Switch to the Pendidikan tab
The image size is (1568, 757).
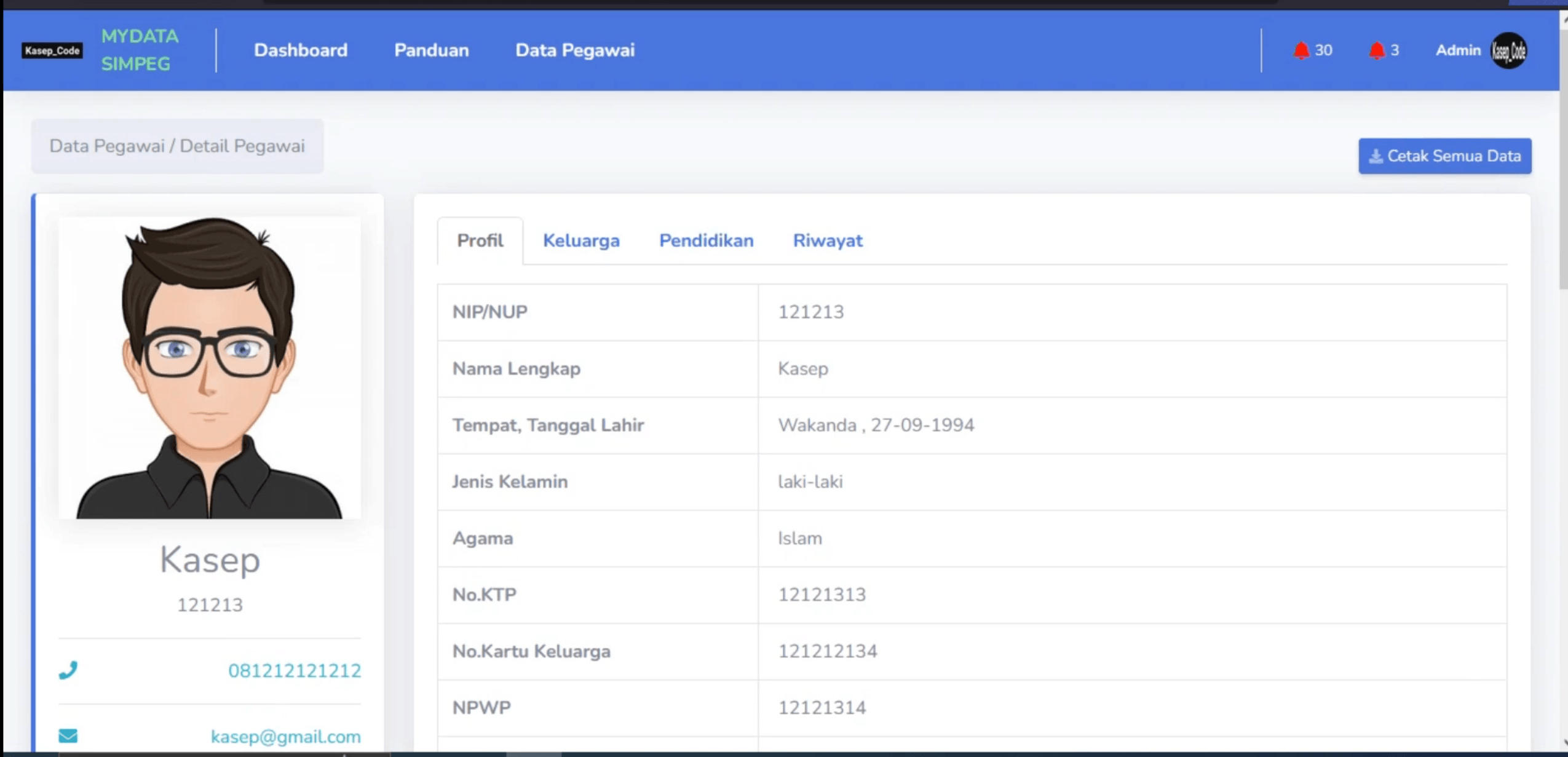pyautogui.click(x=707, y=240)
